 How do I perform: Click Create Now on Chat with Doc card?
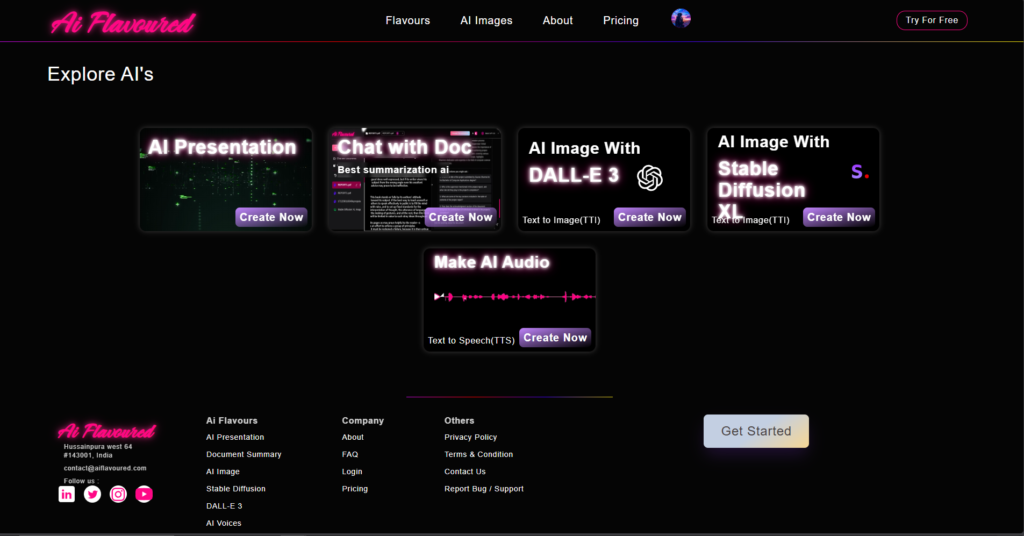pos(460,217)
